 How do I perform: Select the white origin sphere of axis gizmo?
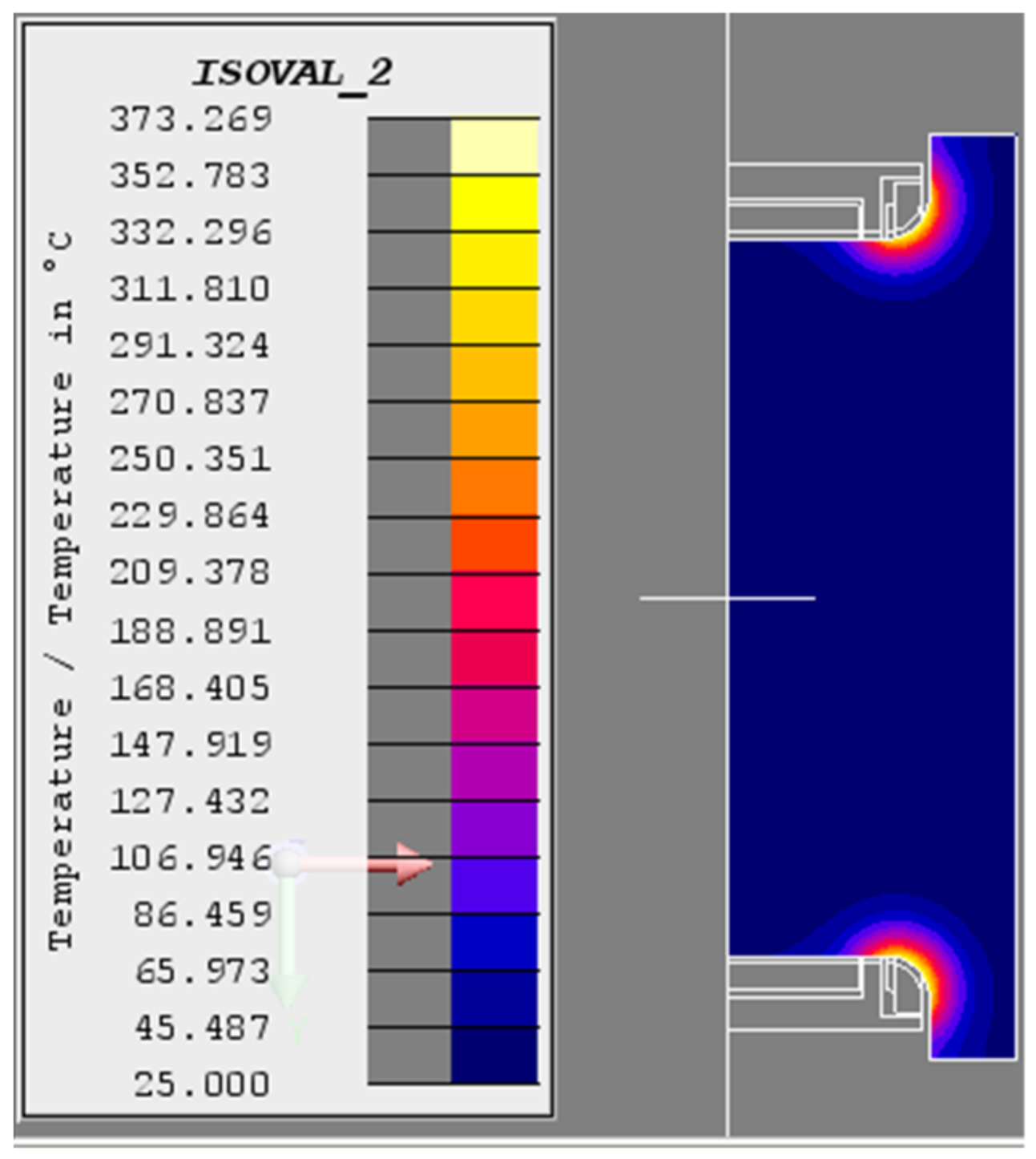[286, 864]
